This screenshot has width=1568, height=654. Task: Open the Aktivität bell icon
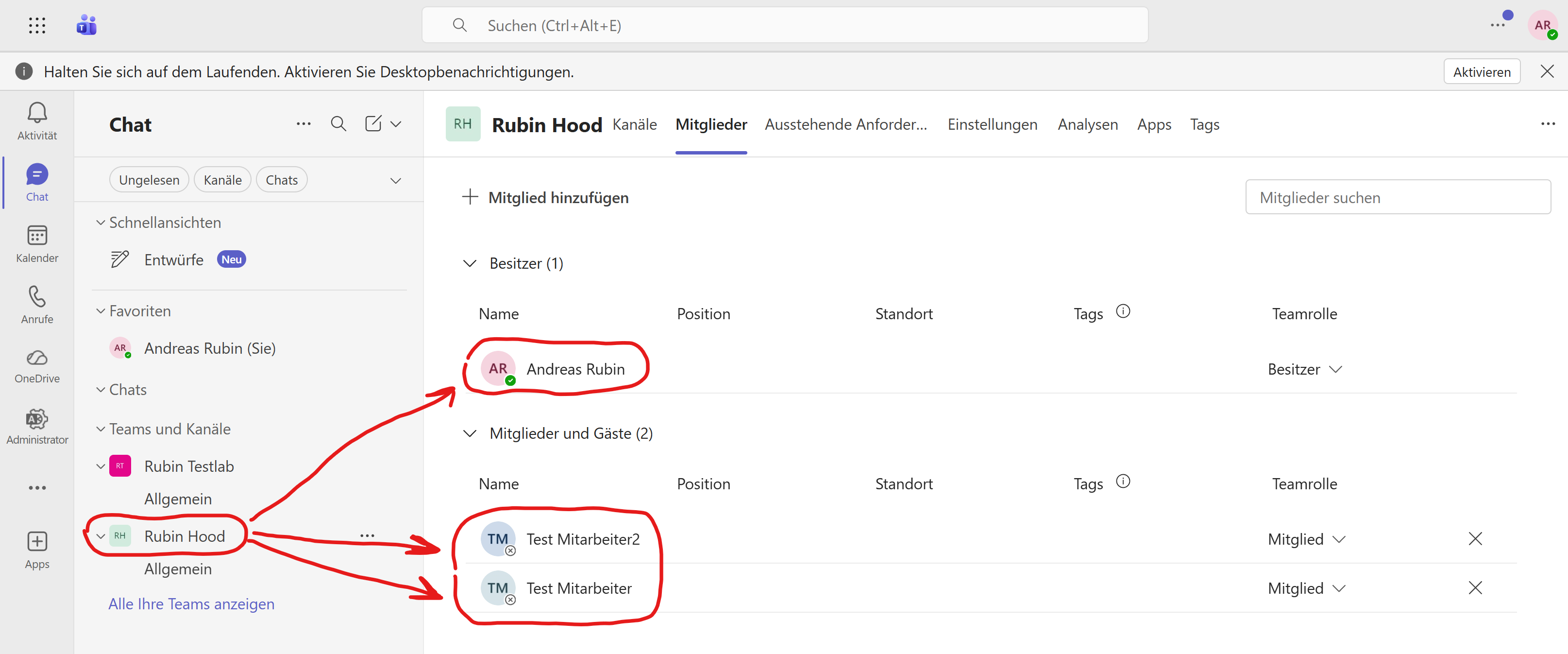(36, 114)
